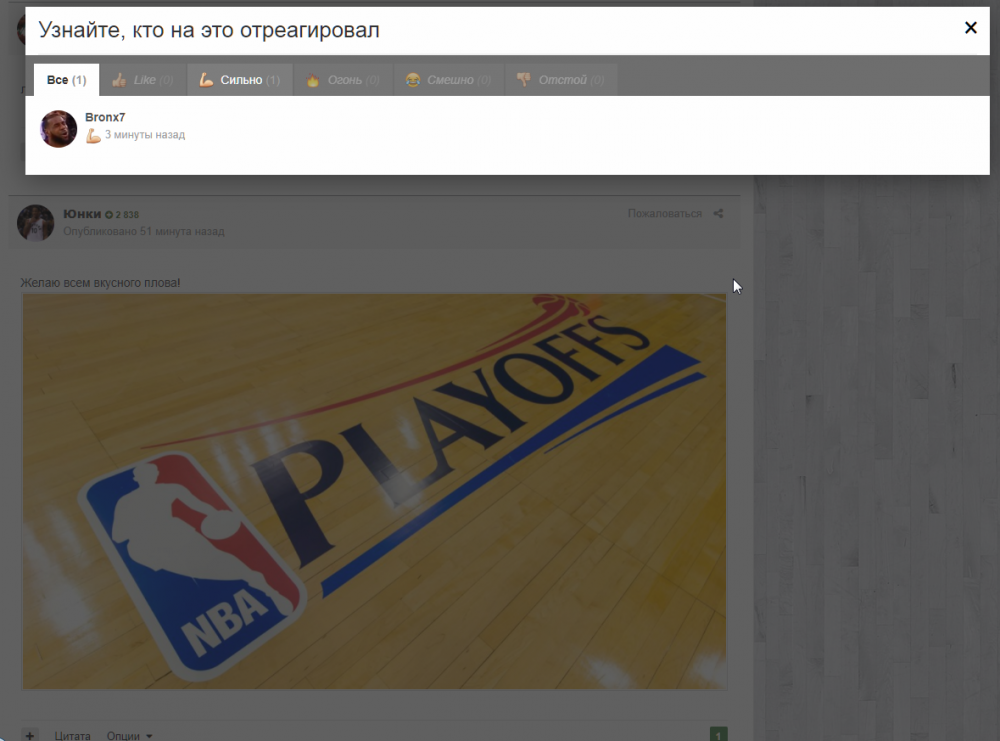The image size is (1000, 741).
Task: Open the "Сильно (1)" reactions tab
Action: click(x=239, y=80)
